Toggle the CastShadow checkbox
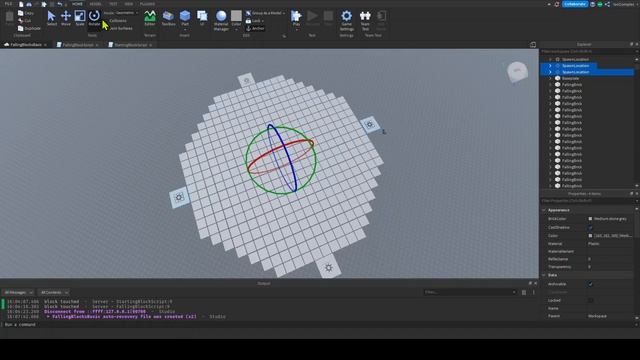The image size is (640, 360). [x=590, y=227]
